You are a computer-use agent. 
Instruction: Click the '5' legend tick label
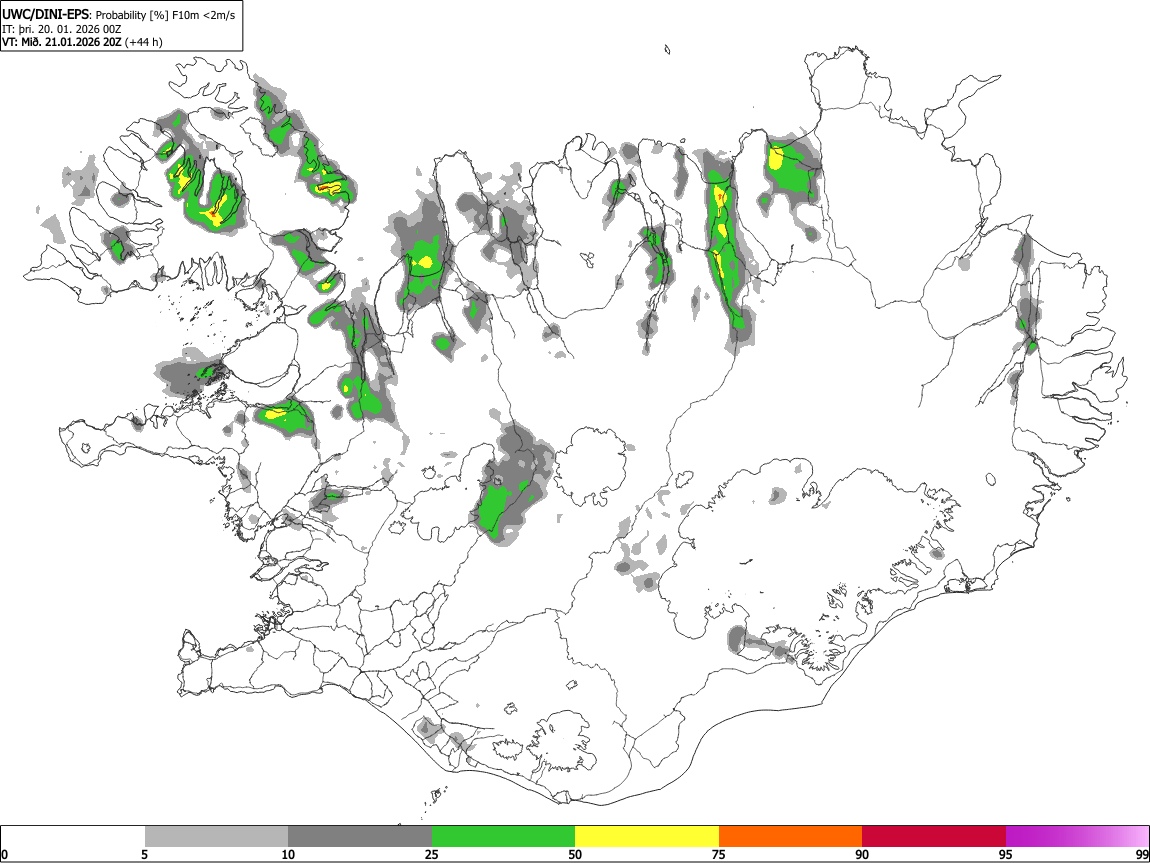[144, 855]
